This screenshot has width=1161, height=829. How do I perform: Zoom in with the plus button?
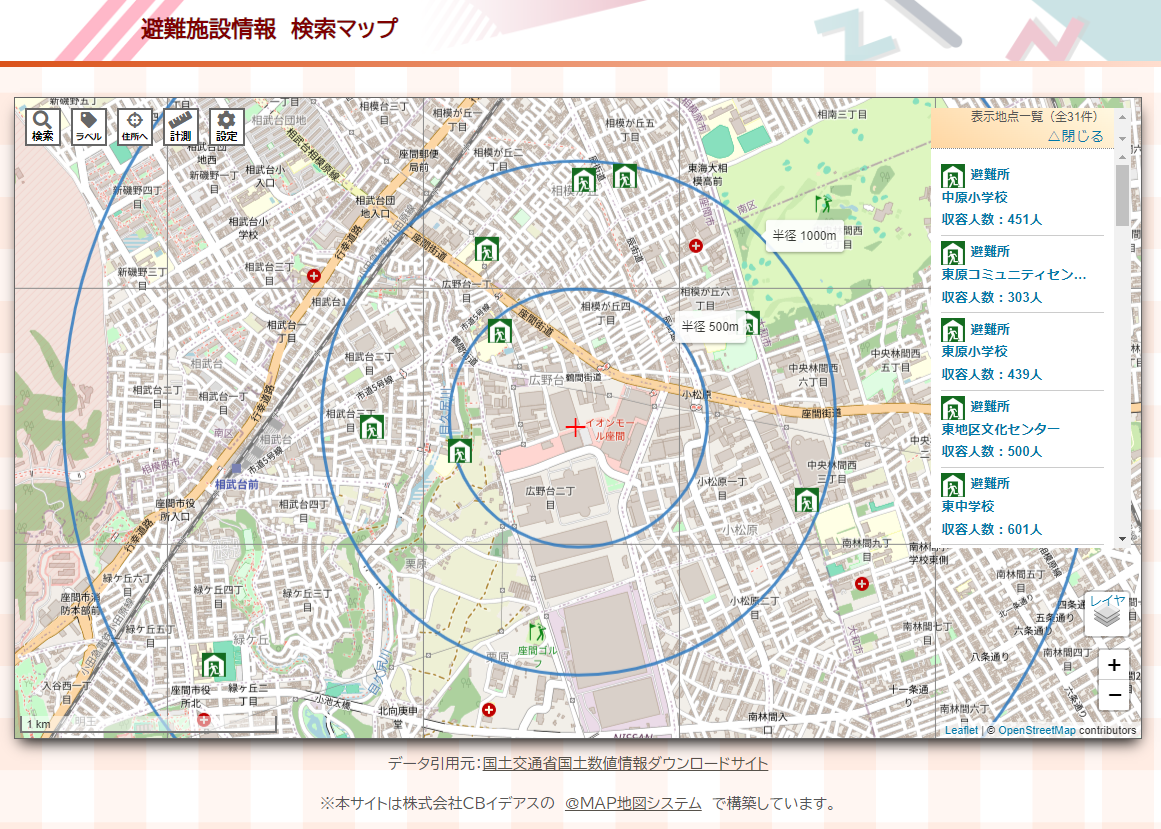[1114, 665]
